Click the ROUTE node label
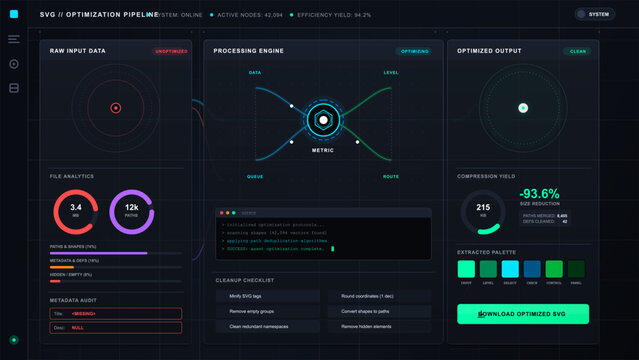The image size is (639, 360). tap(391, 177)
